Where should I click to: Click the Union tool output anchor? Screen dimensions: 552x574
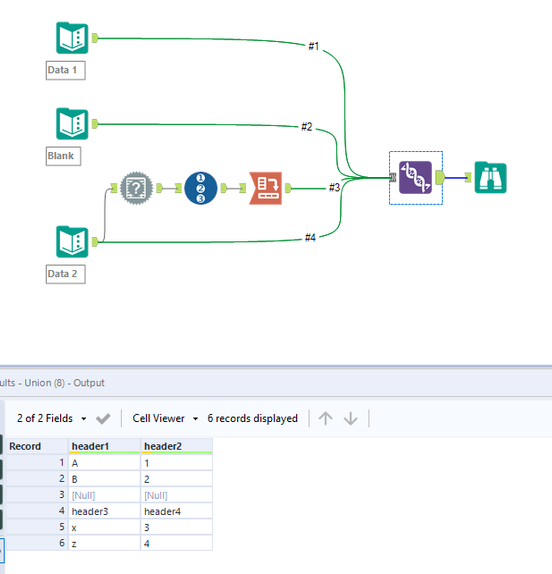440,178
